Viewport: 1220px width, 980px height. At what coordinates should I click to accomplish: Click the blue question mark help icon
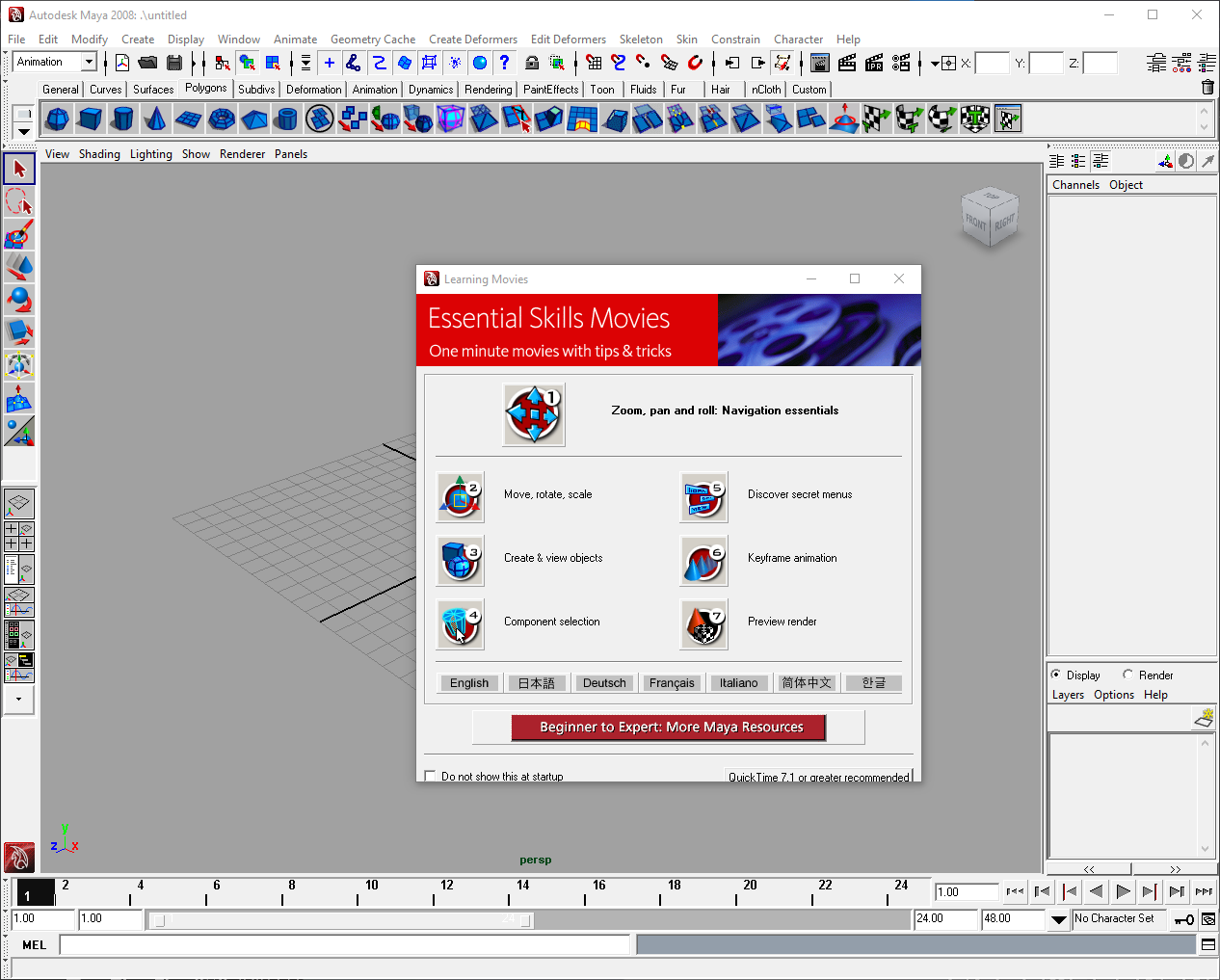pyautogui.click(x=504, y=63)
